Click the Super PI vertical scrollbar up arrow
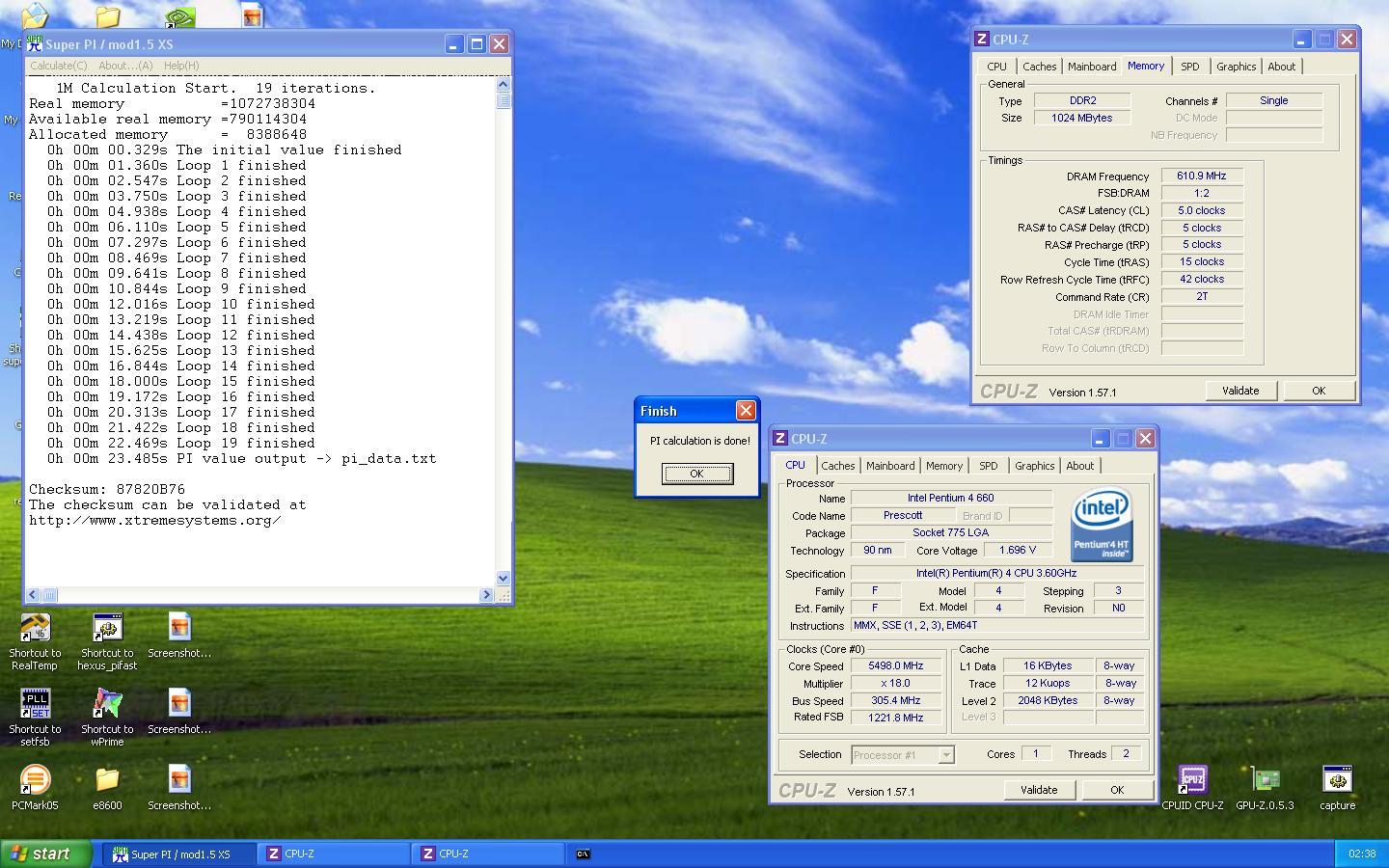 point(503,85)
